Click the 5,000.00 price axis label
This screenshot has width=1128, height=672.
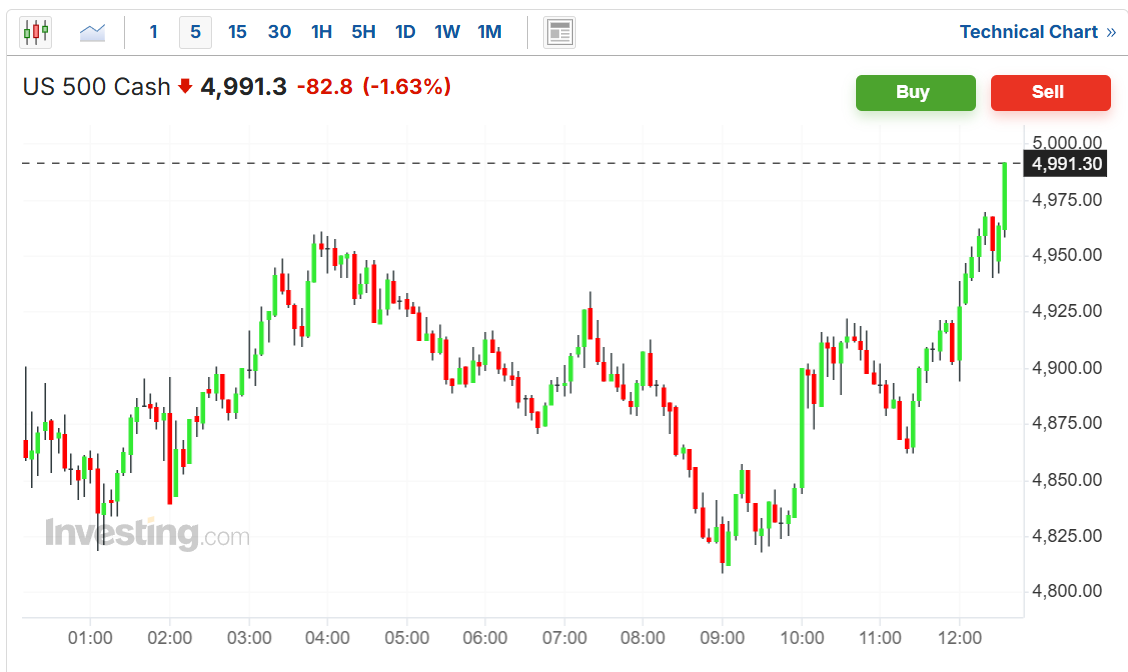(1067, 142)
